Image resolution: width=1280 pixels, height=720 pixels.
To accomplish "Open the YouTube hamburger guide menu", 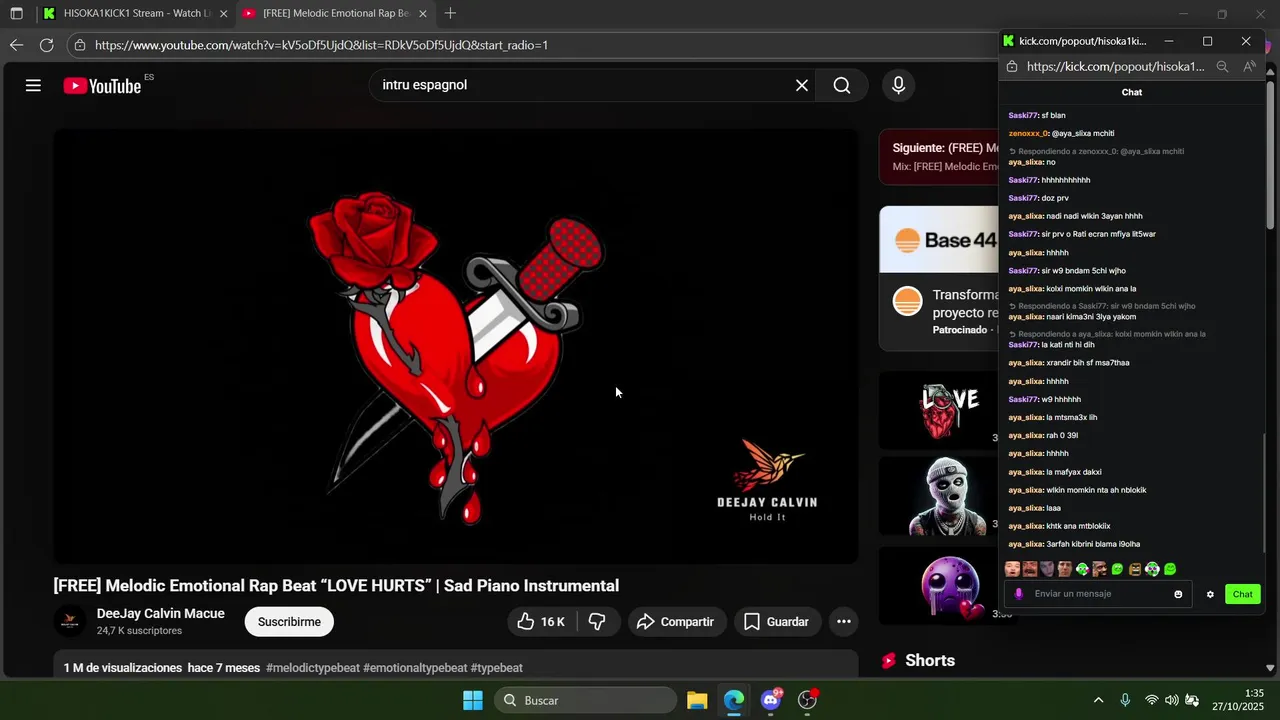I will [x=33, y=86].
